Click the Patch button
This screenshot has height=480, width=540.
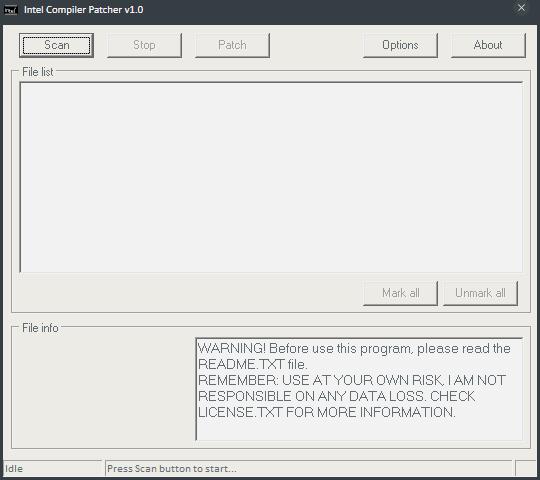[x=232, y=45]
